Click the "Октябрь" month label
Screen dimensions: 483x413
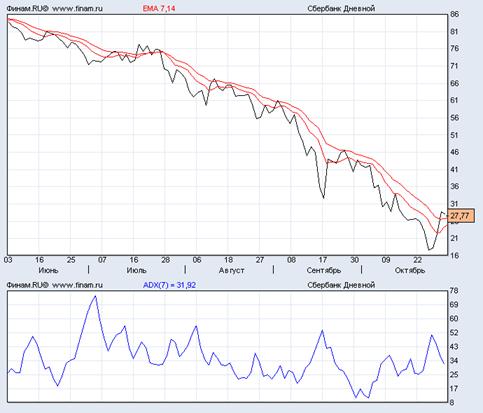coord(410,270)
